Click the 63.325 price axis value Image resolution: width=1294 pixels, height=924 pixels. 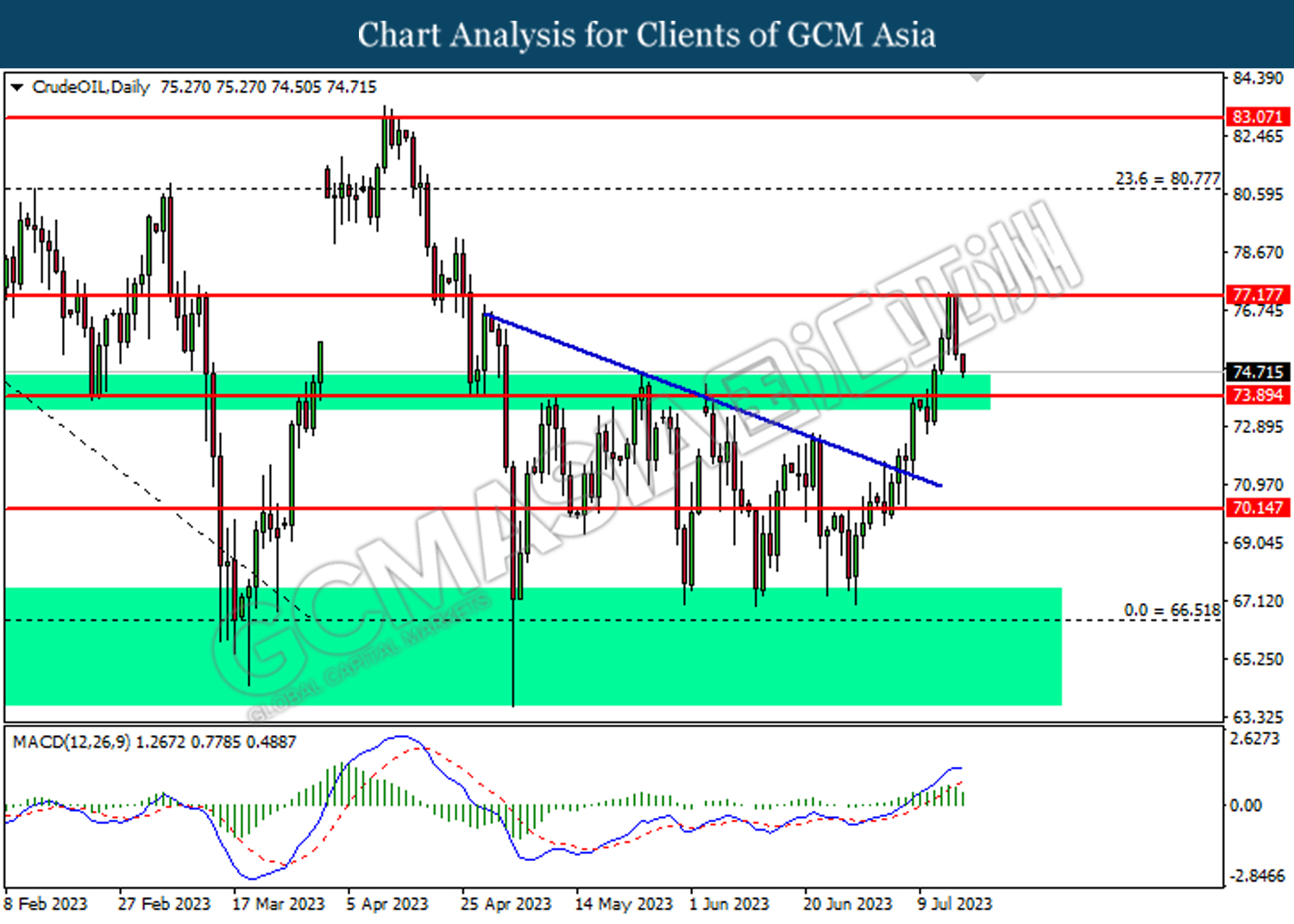[x=1258, y=717]
